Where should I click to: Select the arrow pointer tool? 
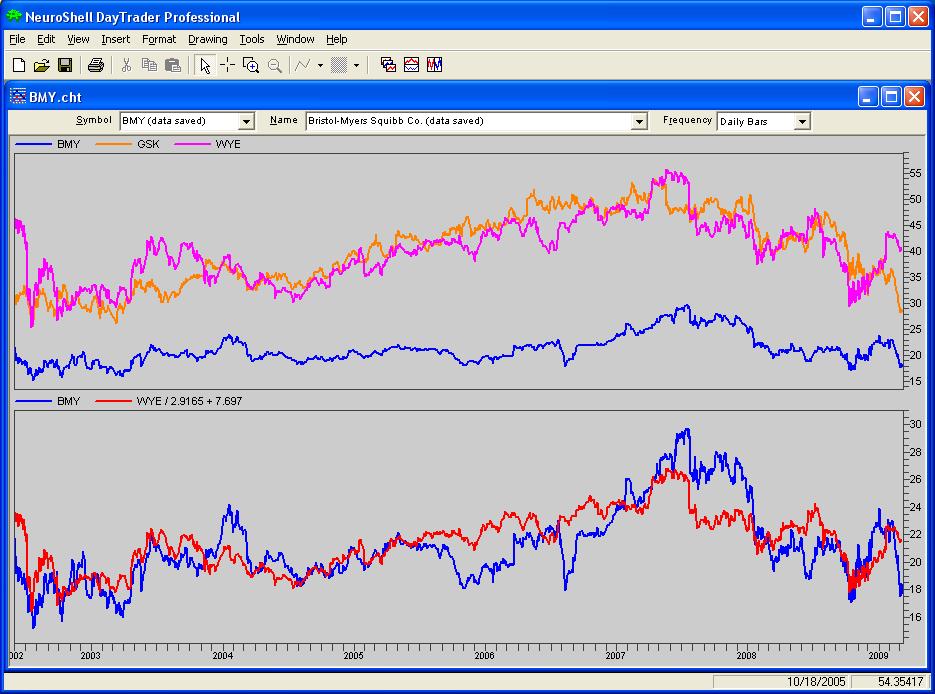[205, 65]
